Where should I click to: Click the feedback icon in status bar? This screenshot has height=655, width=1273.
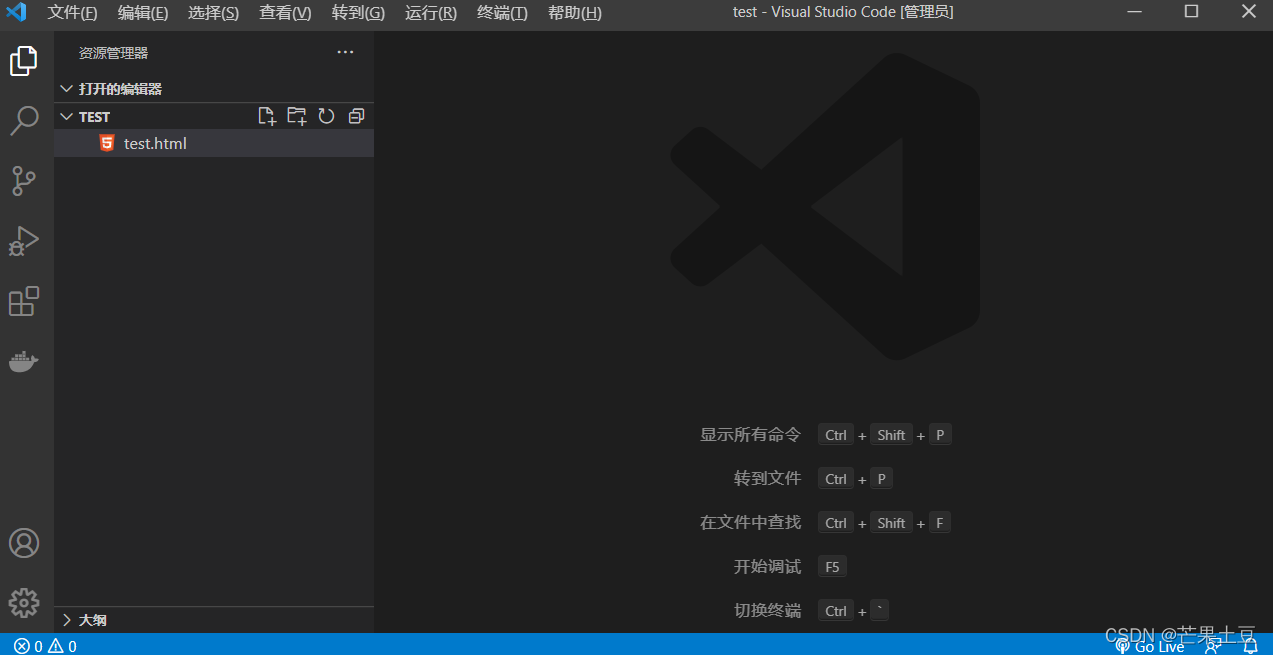coord(1213,646)
